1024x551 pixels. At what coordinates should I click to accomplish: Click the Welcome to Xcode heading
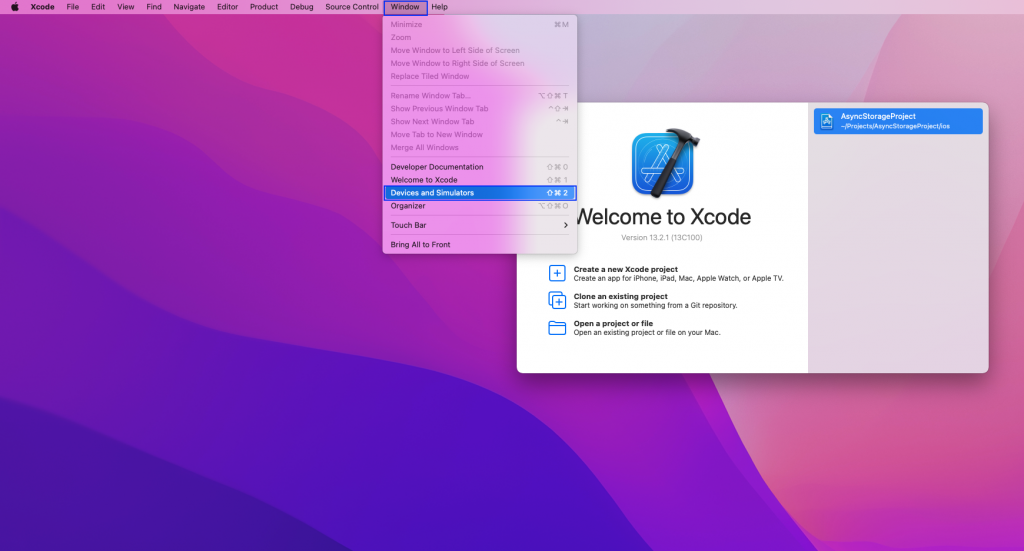663,217
